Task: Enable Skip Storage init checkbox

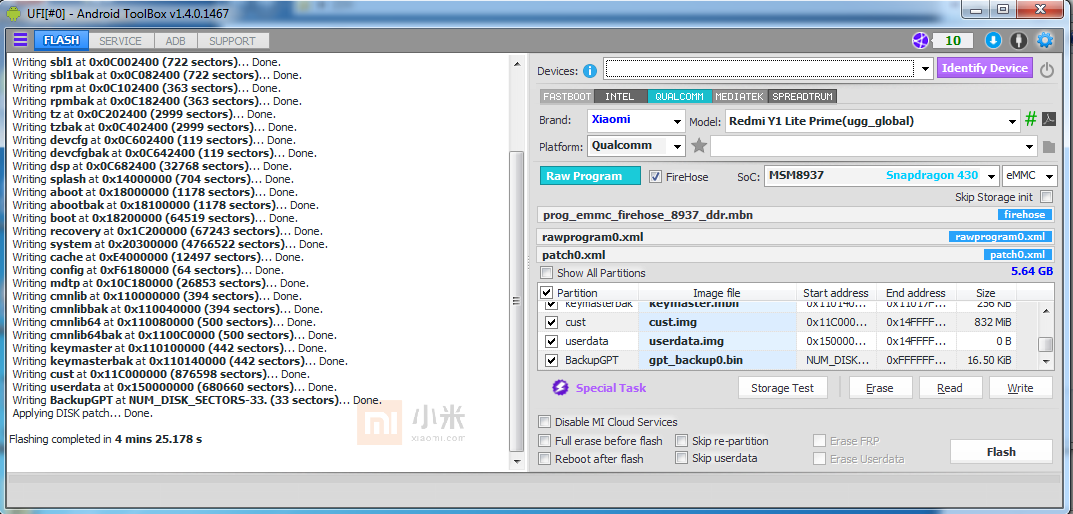Action: coord(1046,196)
